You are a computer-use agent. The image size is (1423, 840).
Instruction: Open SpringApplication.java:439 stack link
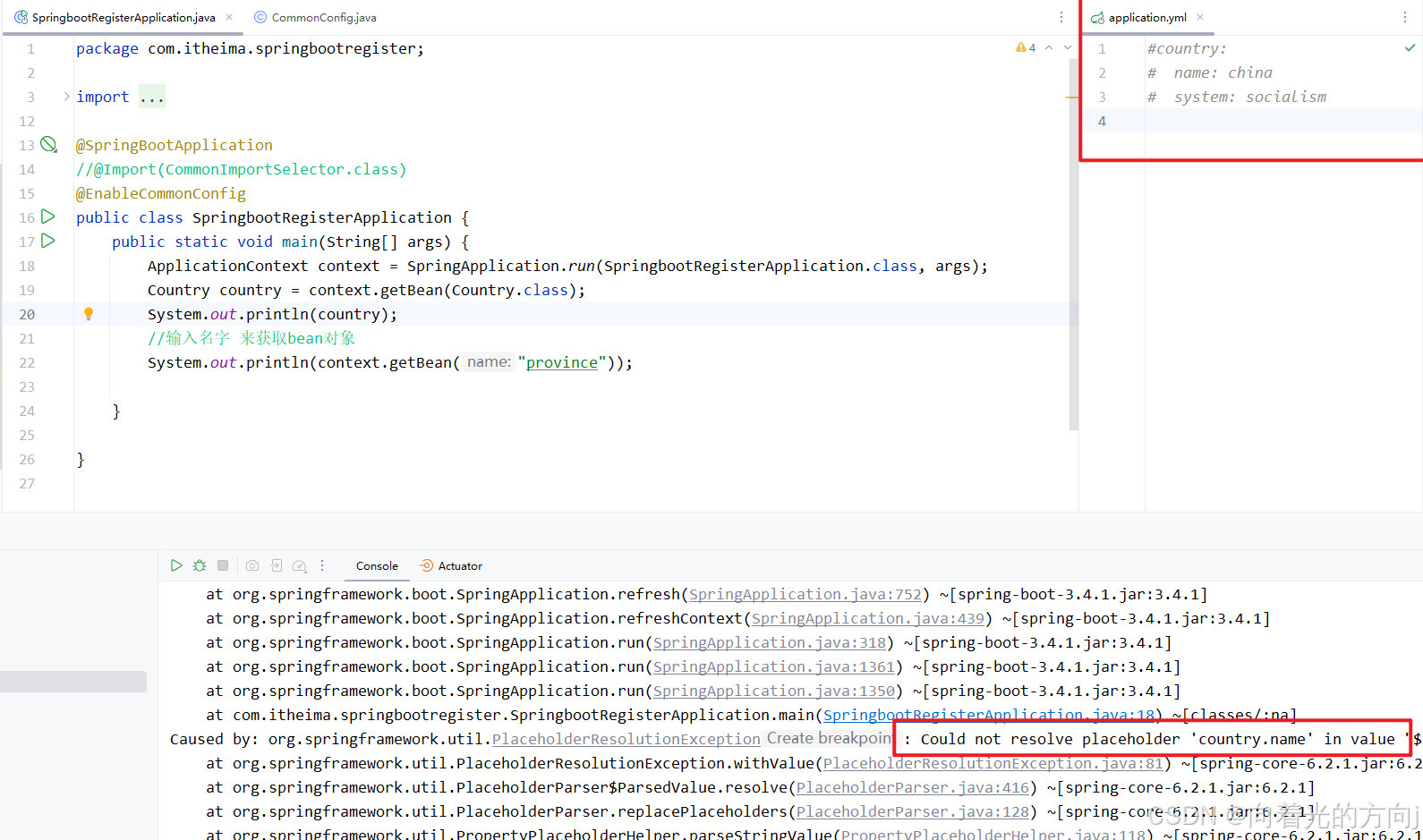pos(868,618)
